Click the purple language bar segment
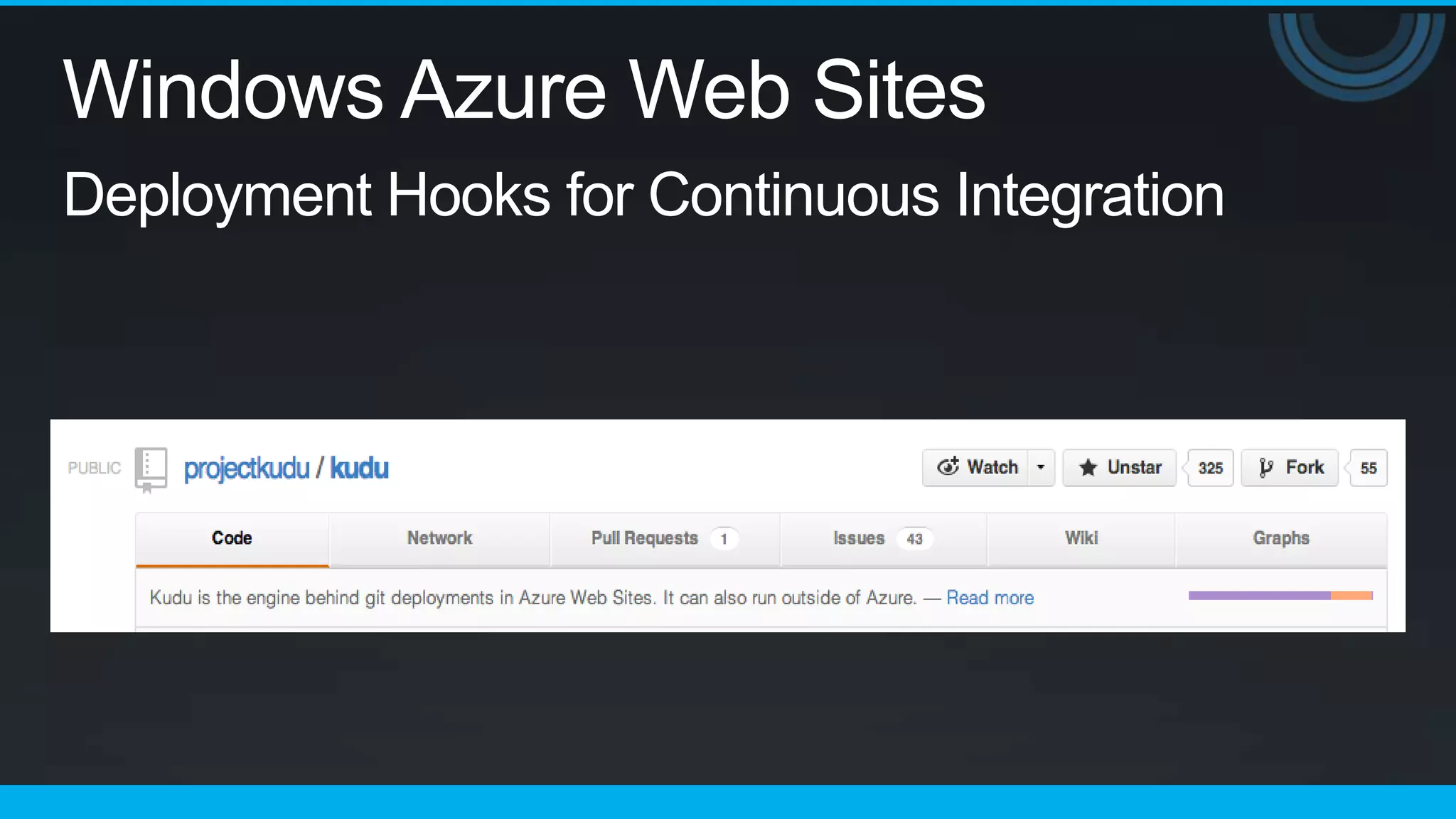This screenshot has height=819, width=1456. (1260, 596)
